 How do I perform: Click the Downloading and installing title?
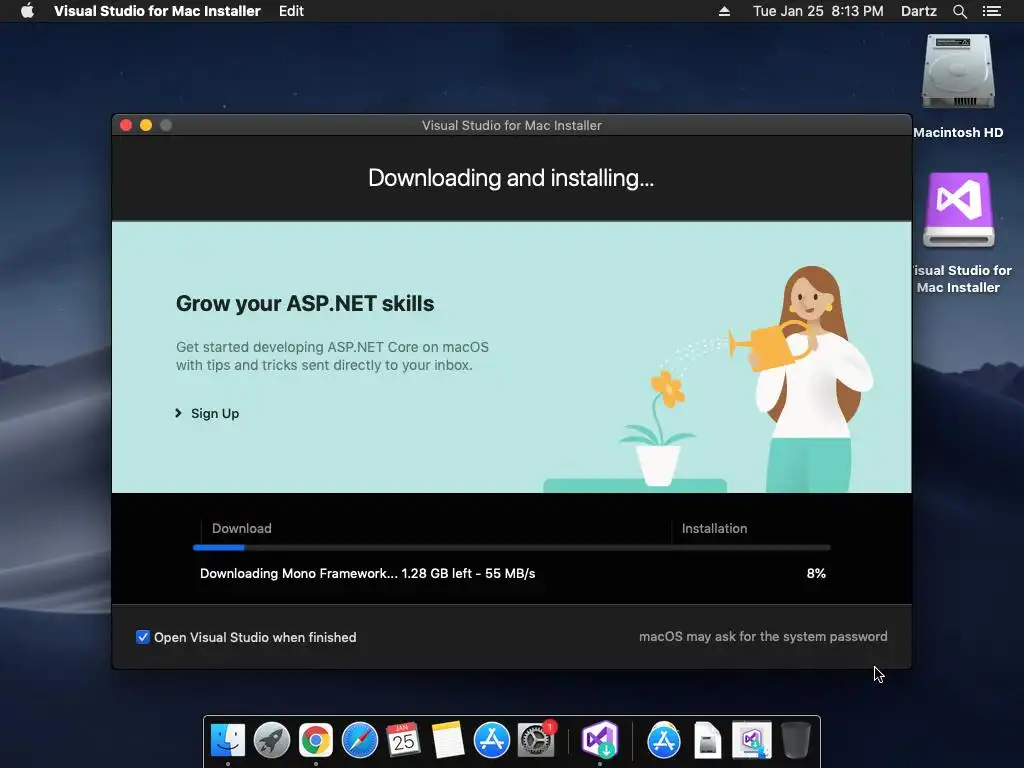click(511, 178)
